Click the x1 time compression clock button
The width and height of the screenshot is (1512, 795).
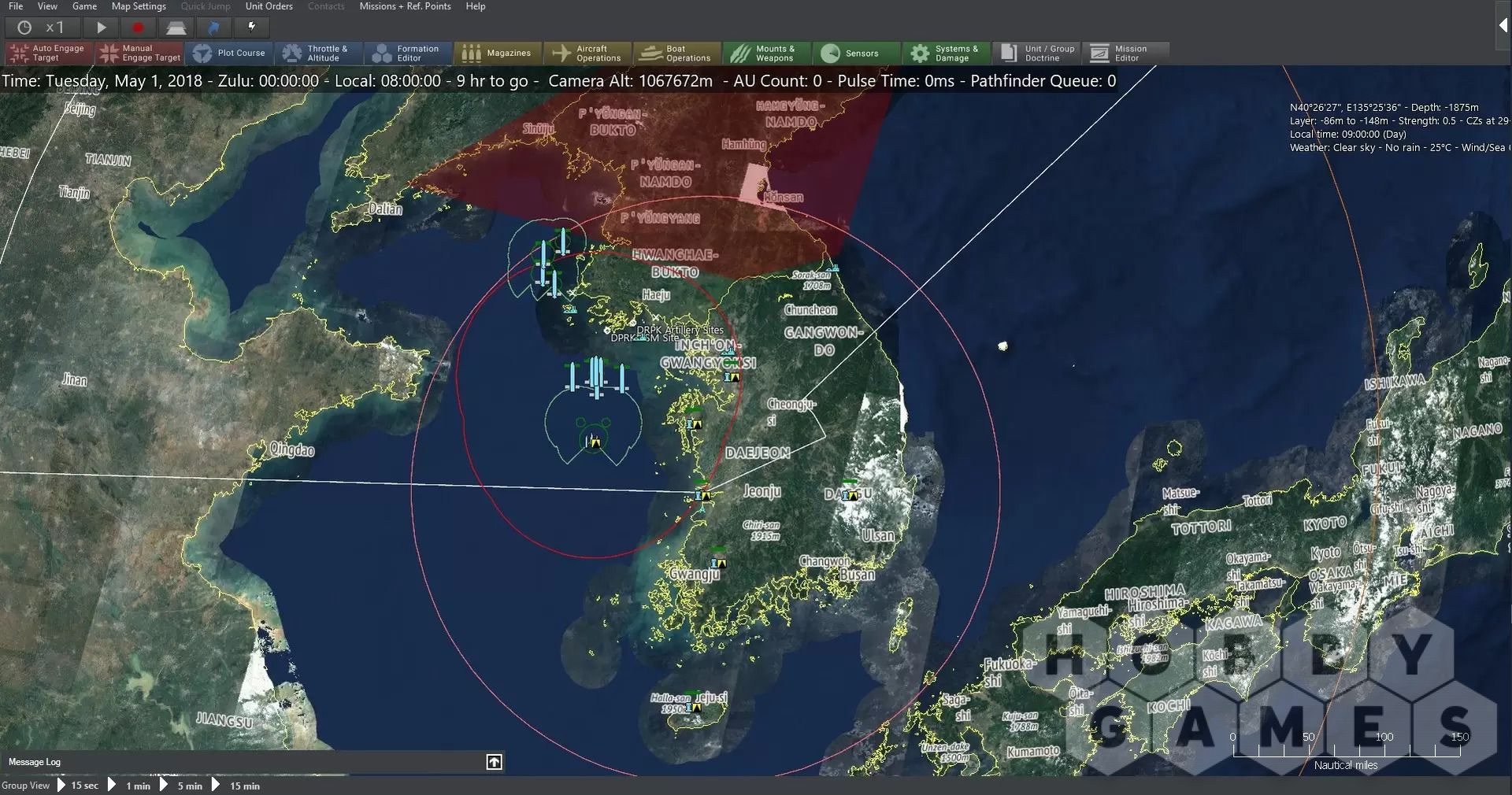pyautogui.click(x=41, y=28)
